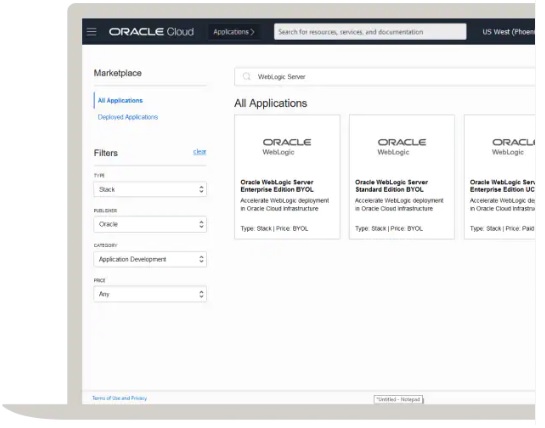
Task: Open the US West region selector
Action: (x=508, y=32)
